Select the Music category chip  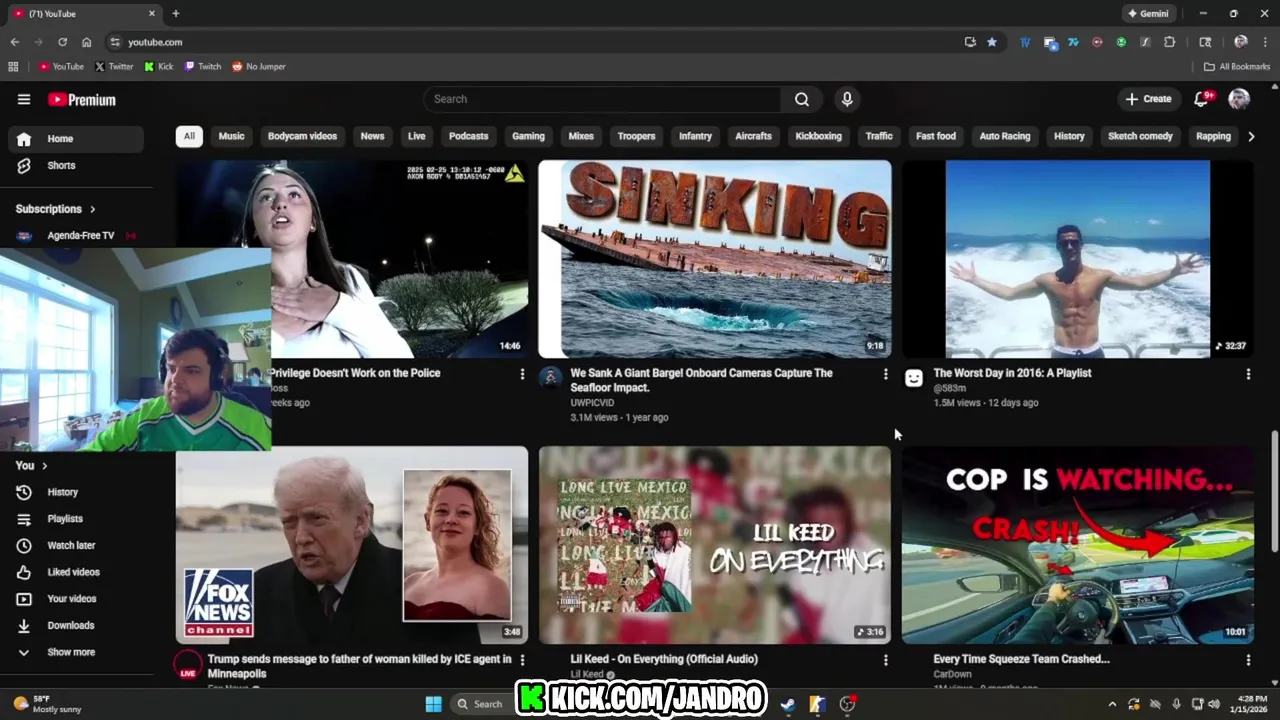point(231,136)
